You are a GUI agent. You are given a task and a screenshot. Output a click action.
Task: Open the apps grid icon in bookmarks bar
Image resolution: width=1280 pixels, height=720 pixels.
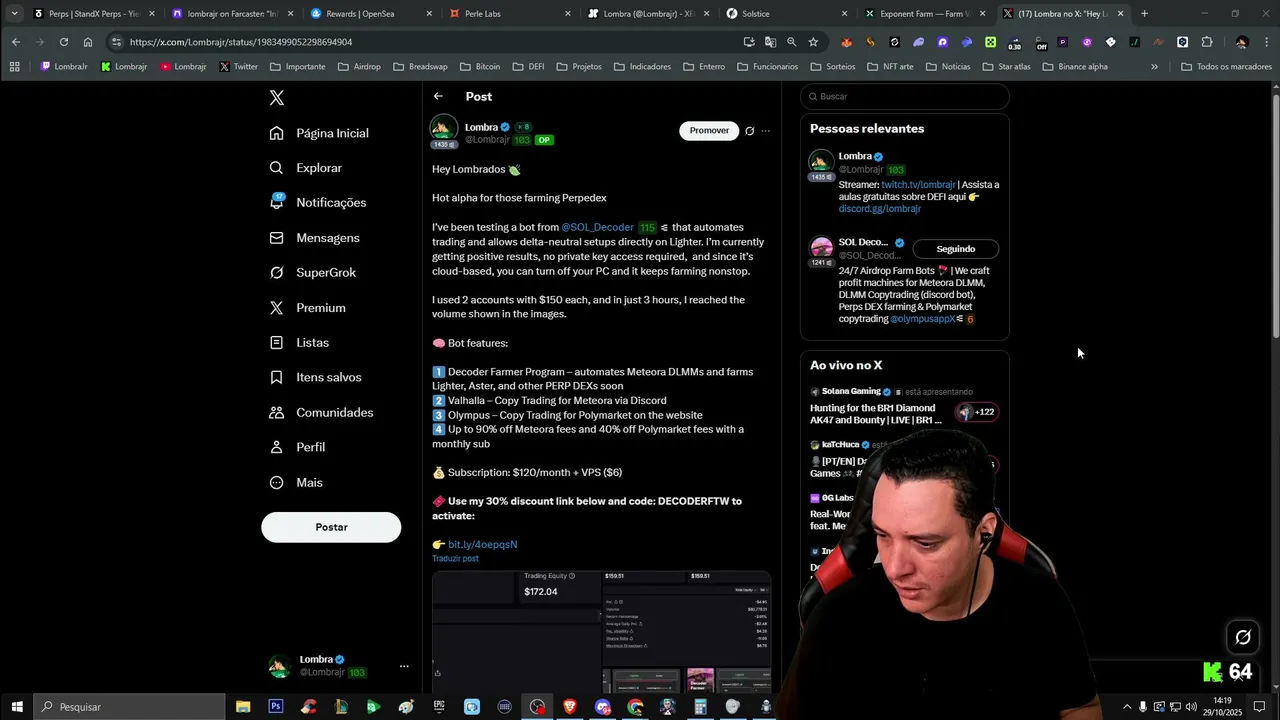(x=14, y=66)
